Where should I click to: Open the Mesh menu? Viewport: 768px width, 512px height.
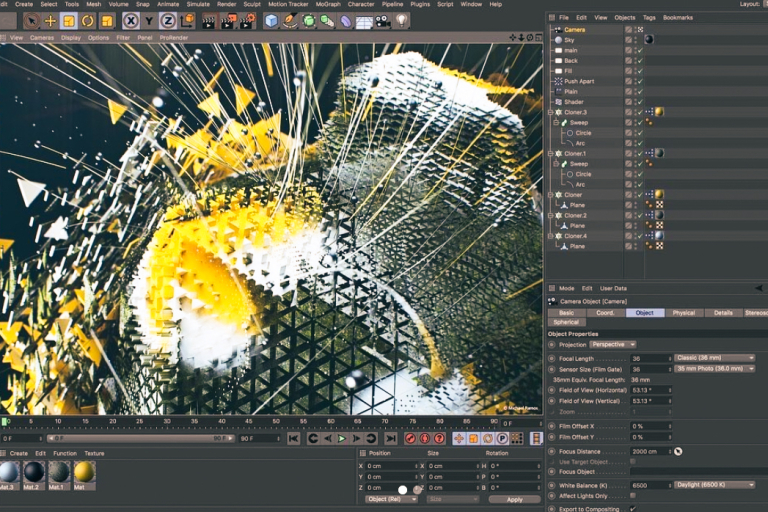[x=94, y=4]
